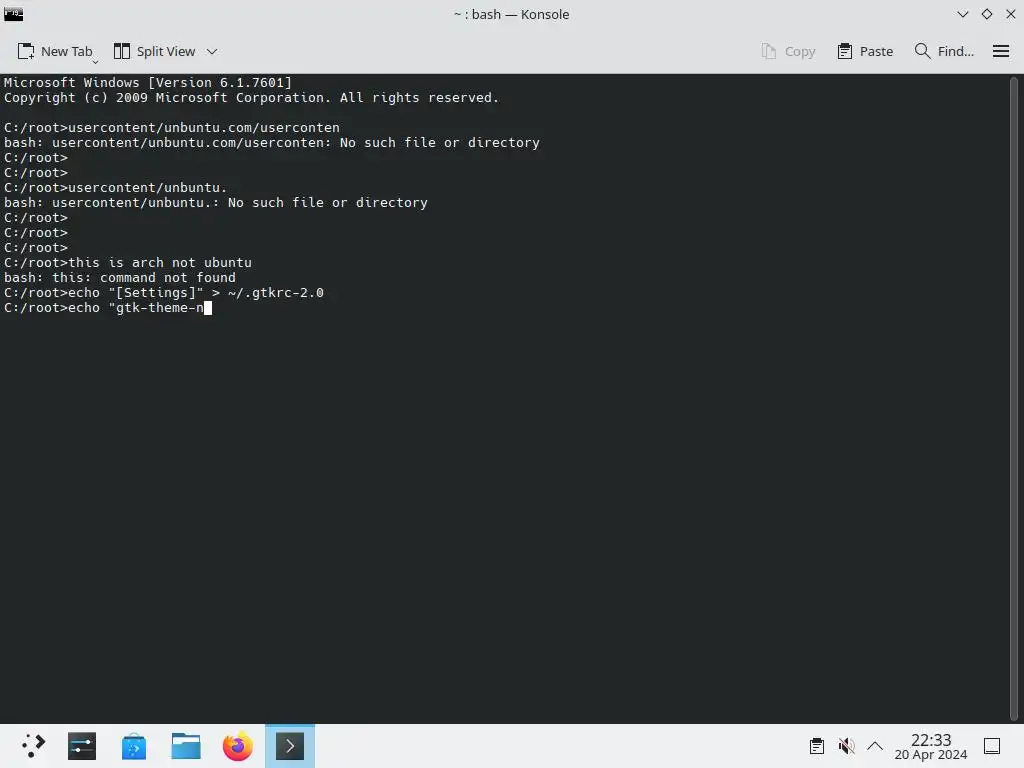This screenshot has width=1024, height=768.
Task: Close the Konsole window
Action: coord(1010,14)
